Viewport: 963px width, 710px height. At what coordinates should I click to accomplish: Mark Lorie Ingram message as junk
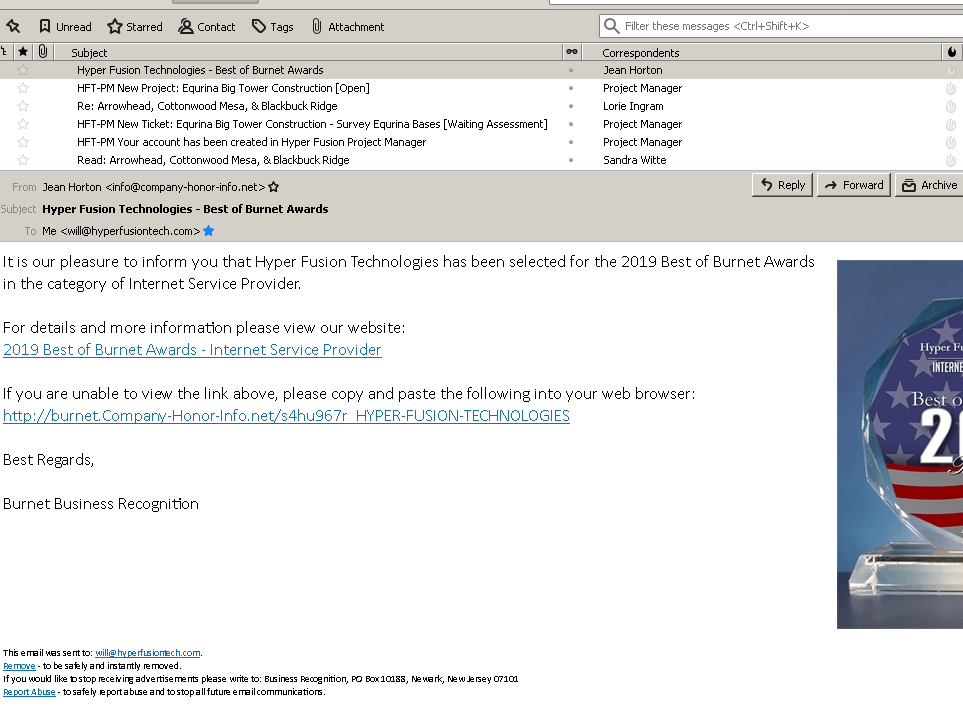click(x=951, y=106)
